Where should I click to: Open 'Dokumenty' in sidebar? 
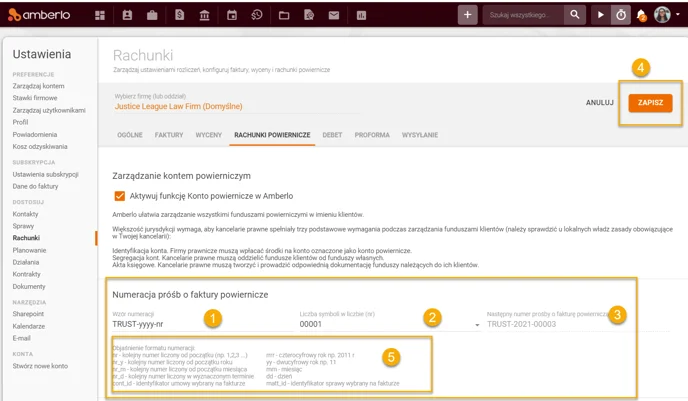pyautogui.click(x=29, y=286)
